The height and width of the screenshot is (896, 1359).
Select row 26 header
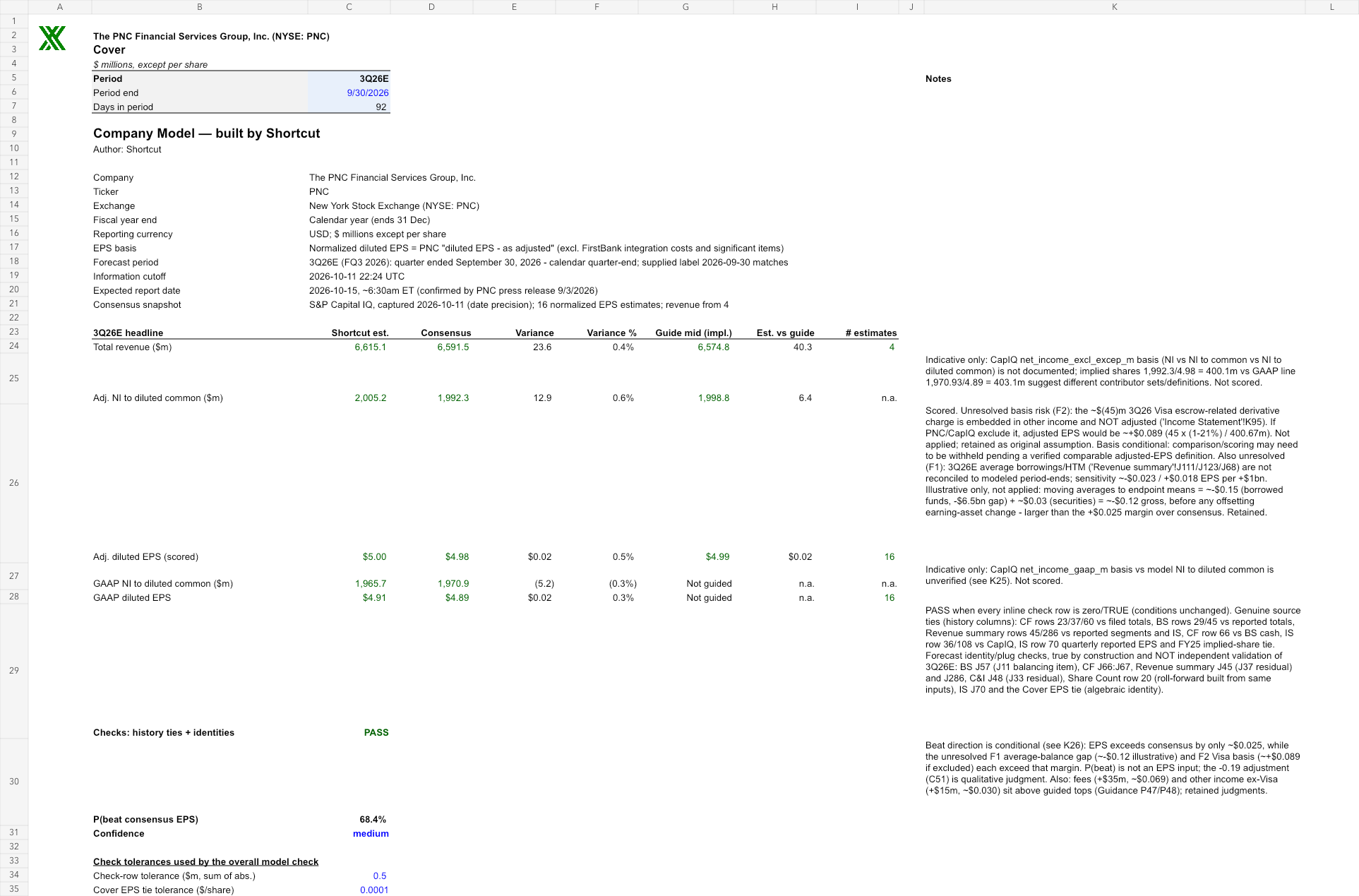[x=14, y=483]
